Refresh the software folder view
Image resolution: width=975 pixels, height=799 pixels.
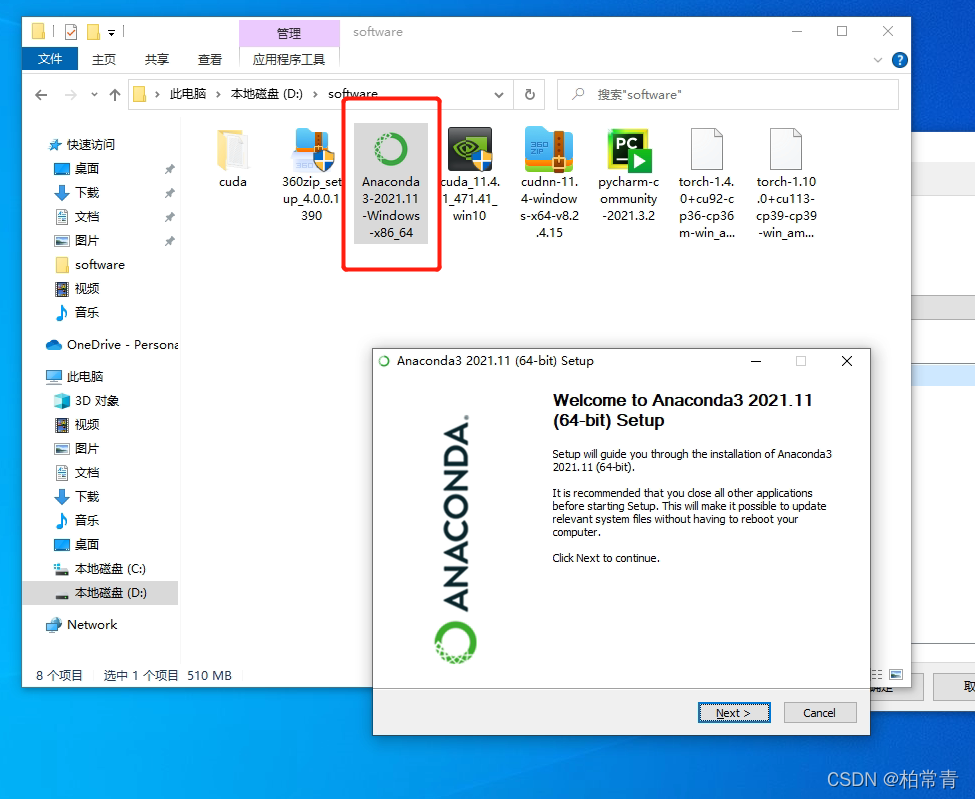(x=530, y=95)
